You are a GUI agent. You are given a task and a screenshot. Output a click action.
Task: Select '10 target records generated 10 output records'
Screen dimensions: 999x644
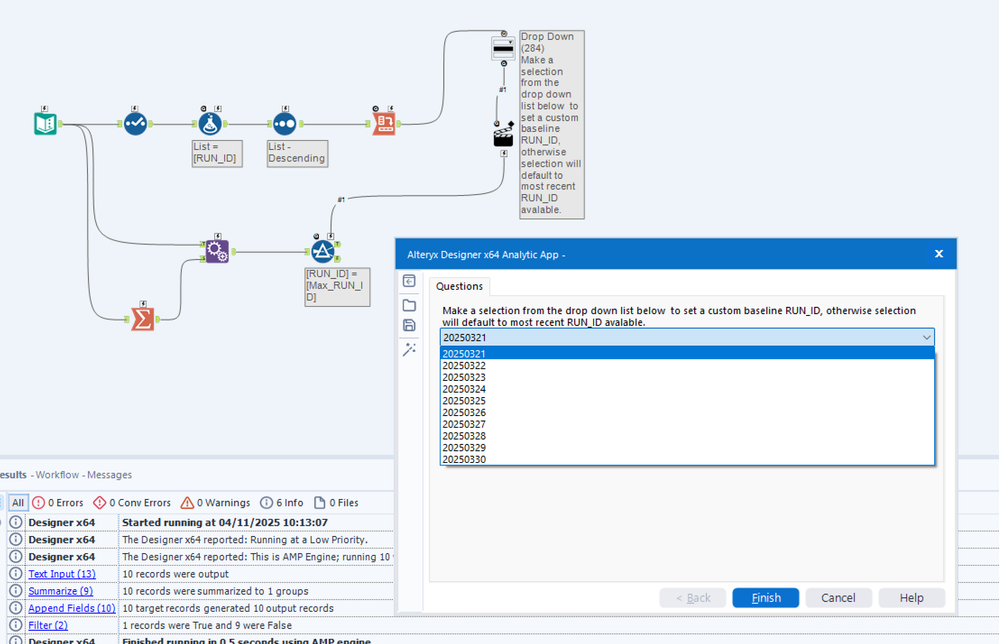(227, 608)
